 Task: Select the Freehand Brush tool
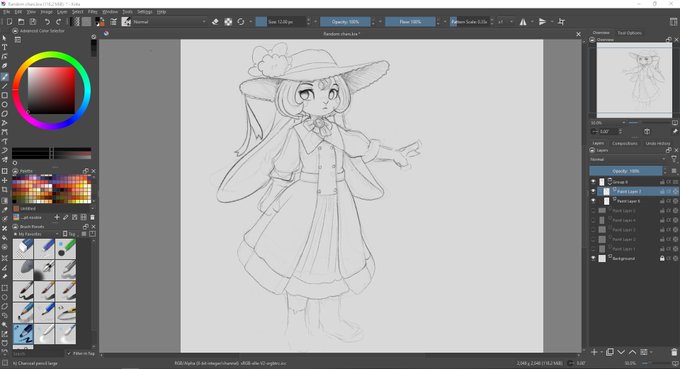coord(4,77)
